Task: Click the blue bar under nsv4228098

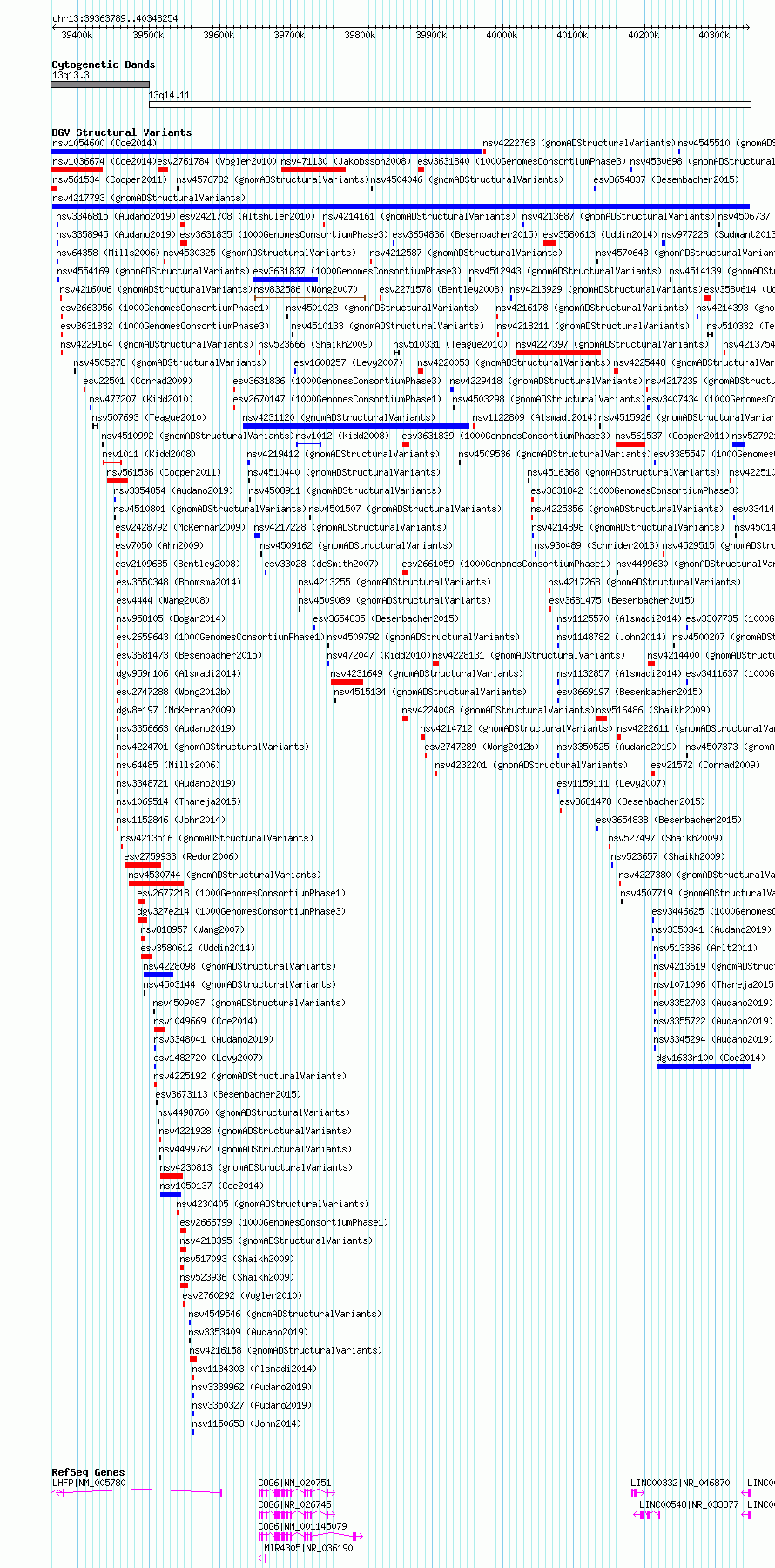Action: 158,975
